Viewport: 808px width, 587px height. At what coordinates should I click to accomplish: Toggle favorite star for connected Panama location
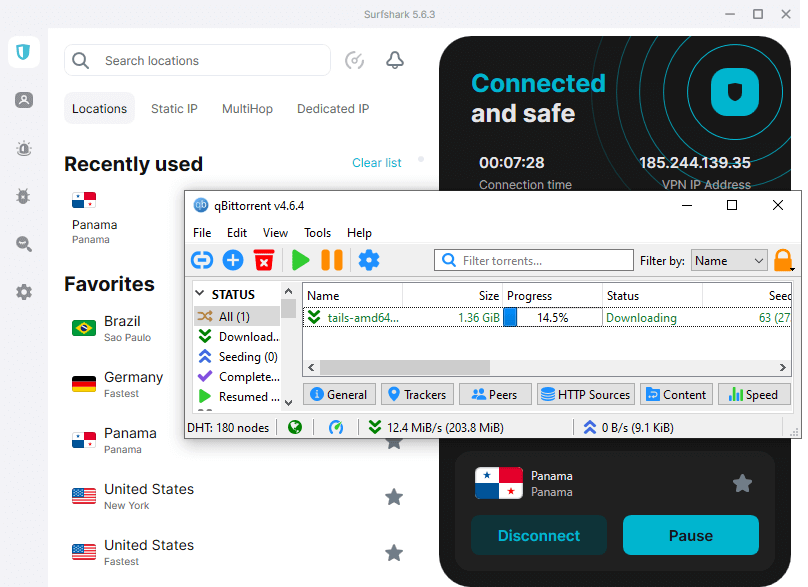click(x=743, y=483)
